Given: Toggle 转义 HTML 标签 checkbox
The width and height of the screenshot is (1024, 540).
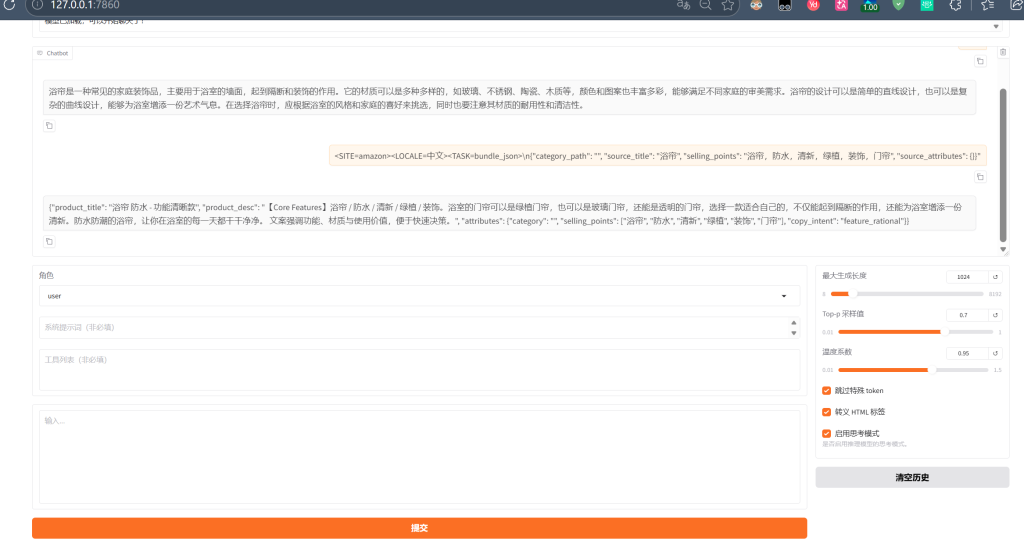Looking at the screenshot, I should pyautogui.click(x=826, y=412).
